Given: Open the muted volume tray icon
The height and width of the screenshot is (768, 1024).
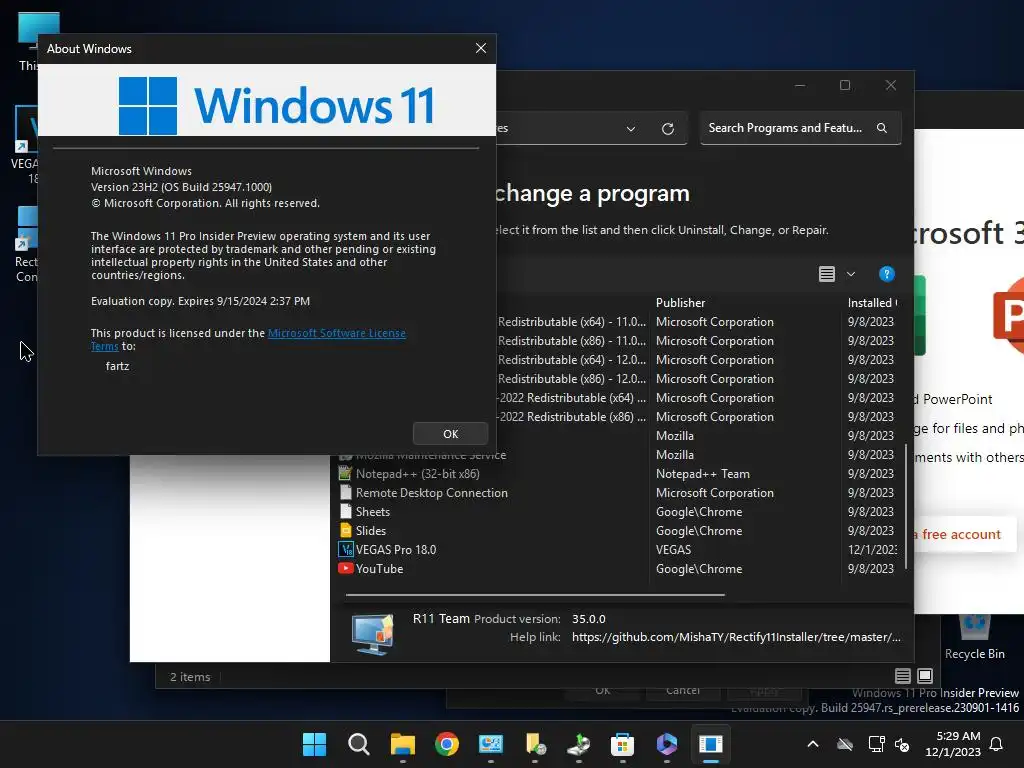Looking at the screenshot, I should pos(902,744).
